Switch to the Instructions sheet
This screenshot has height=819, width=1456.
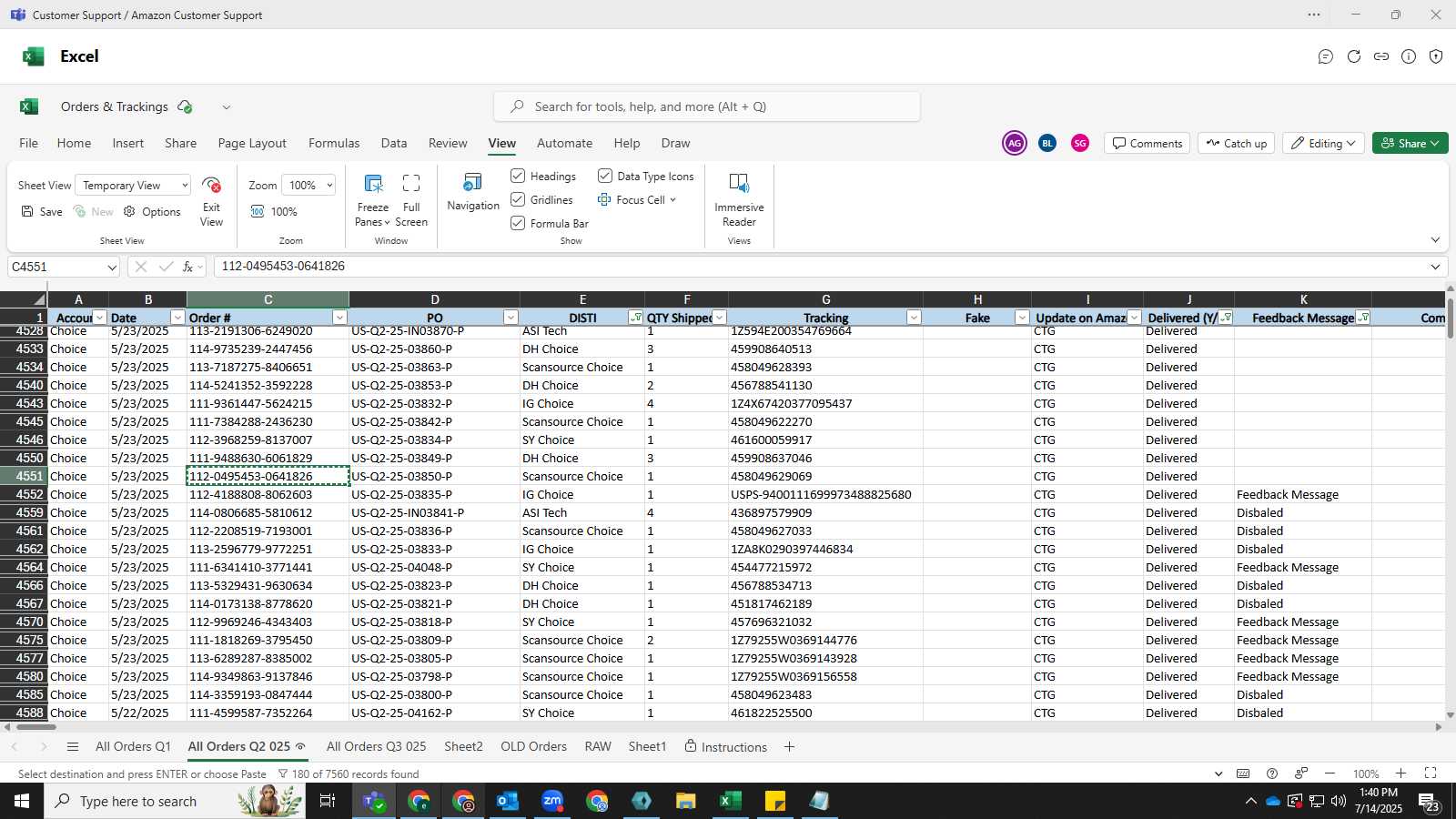[x=725, y=747]
